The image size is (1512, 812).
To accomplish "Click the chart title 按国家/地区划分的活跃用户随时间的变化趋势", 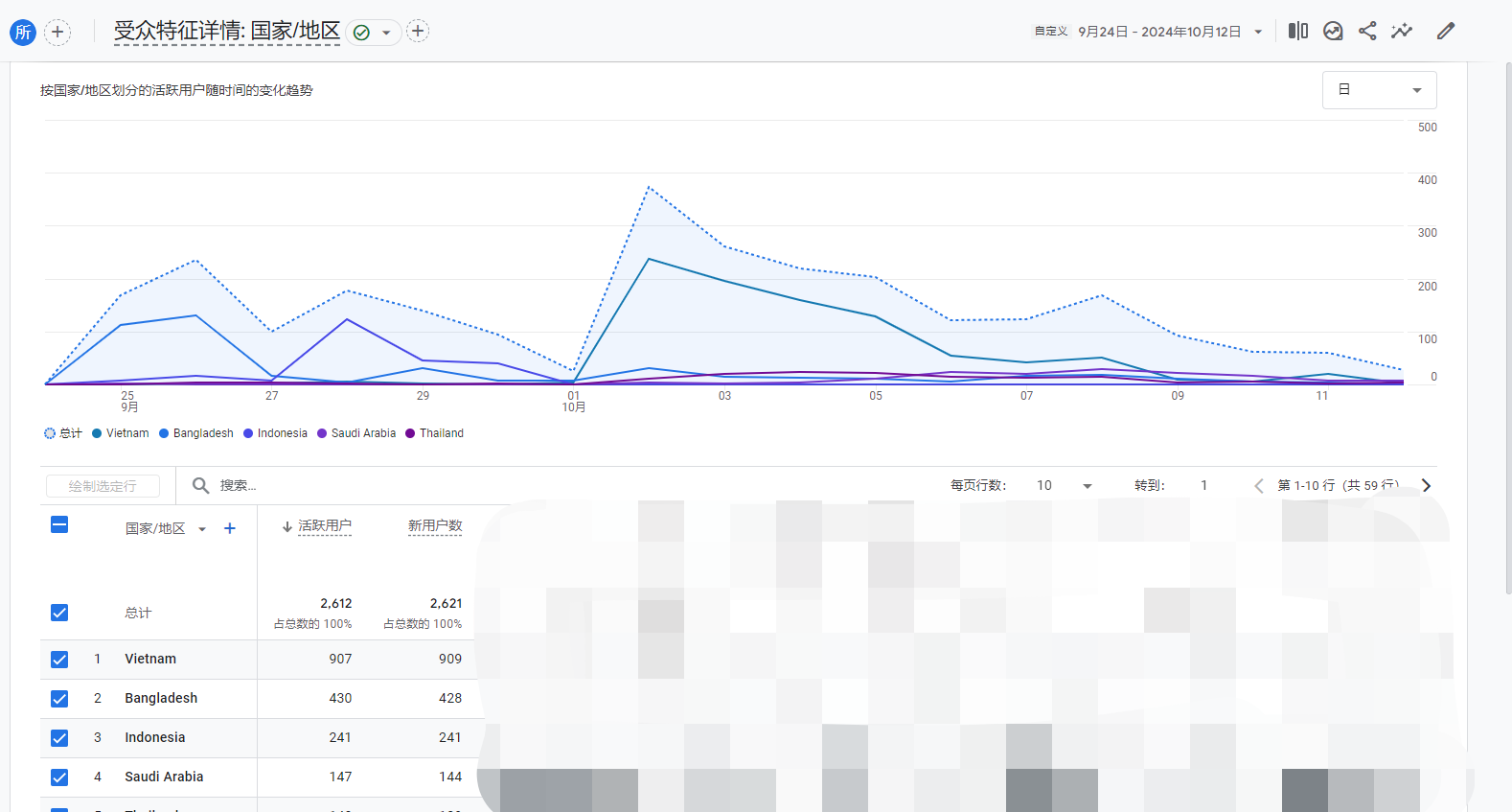I will click(176, 90).
